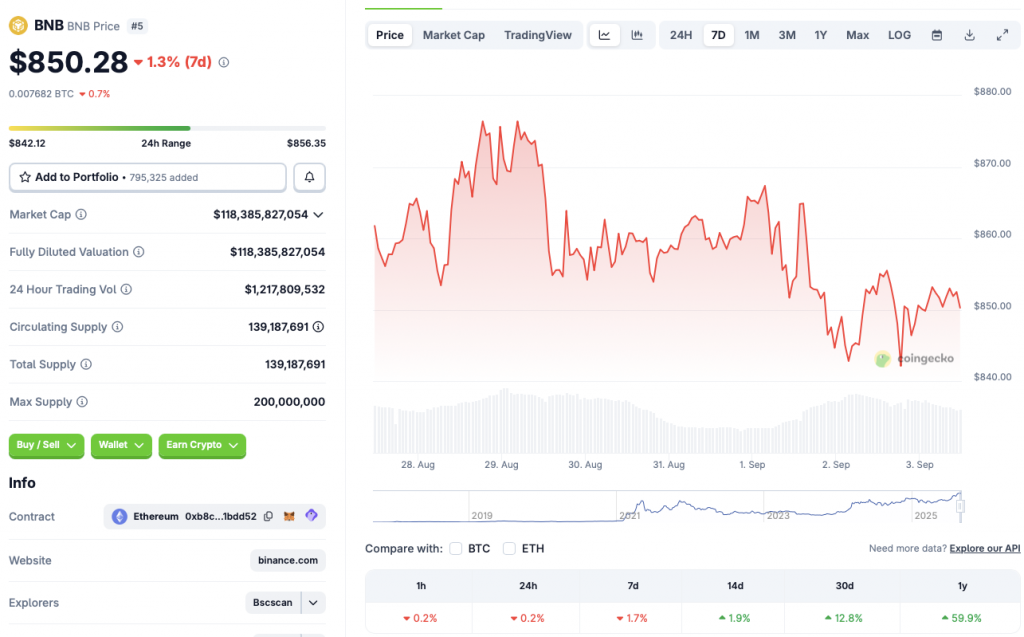This screenshot has width=1024, height=637.
Task: Click the download chart data icon
Action: (969, 35)
